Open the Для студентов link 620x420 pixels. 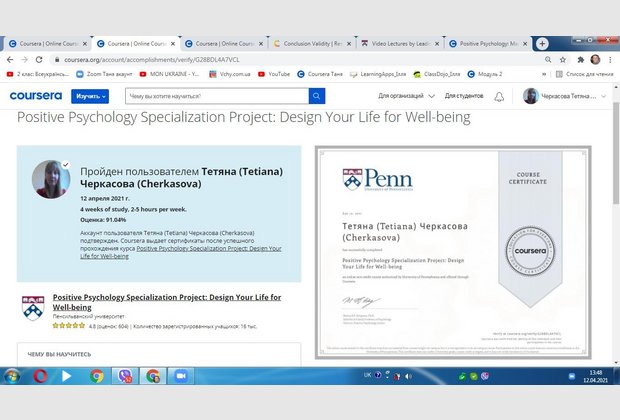coord(460,96)
